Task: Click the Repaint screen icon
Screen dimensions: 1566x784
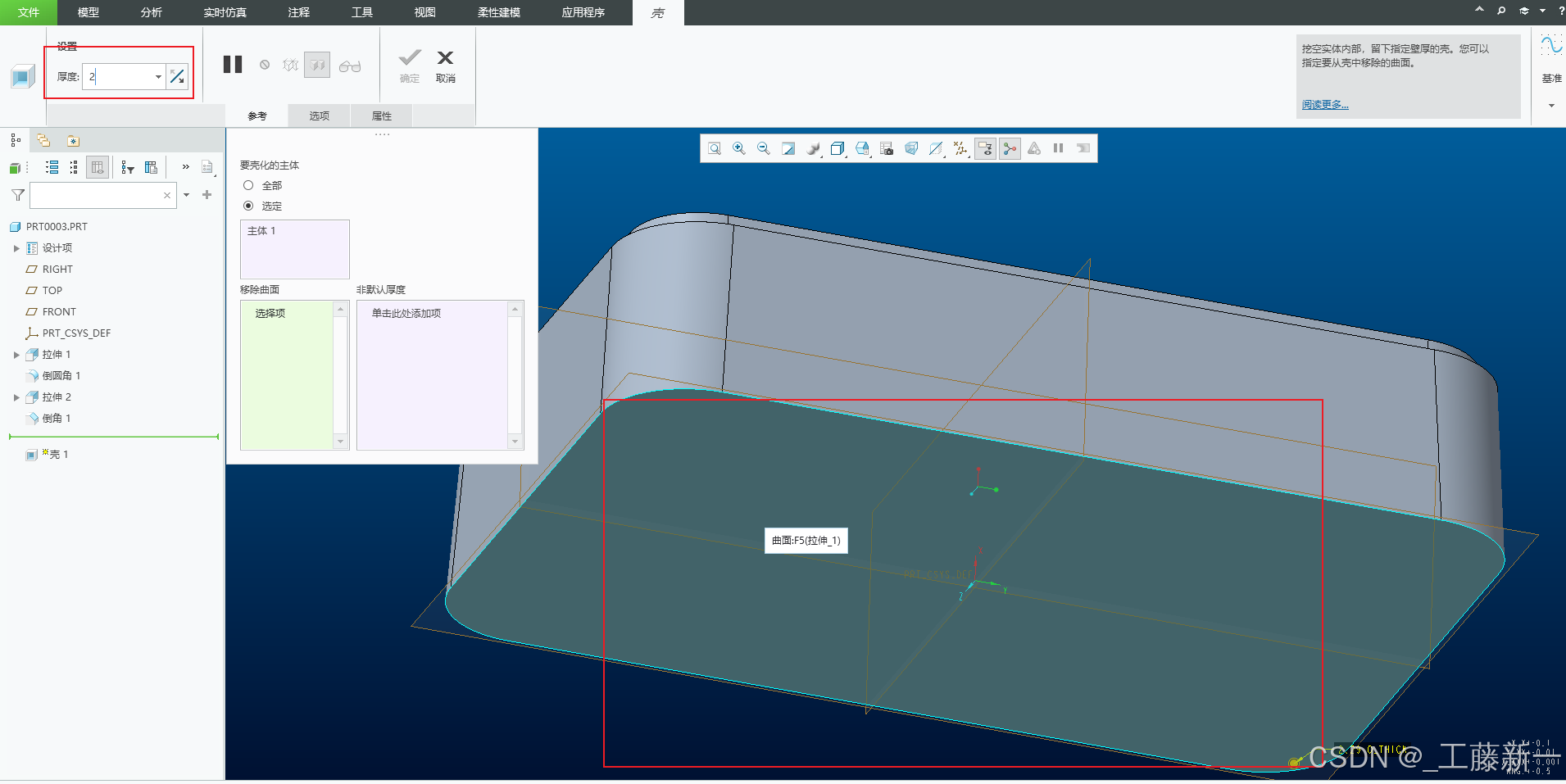Action: pos(788,148)
